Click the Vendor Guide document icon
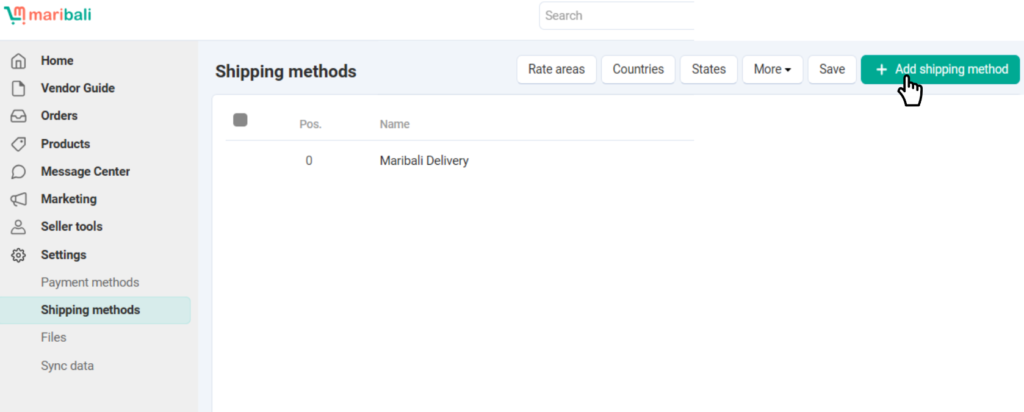This screenshot has width=1024, height=412. point(18,88)
